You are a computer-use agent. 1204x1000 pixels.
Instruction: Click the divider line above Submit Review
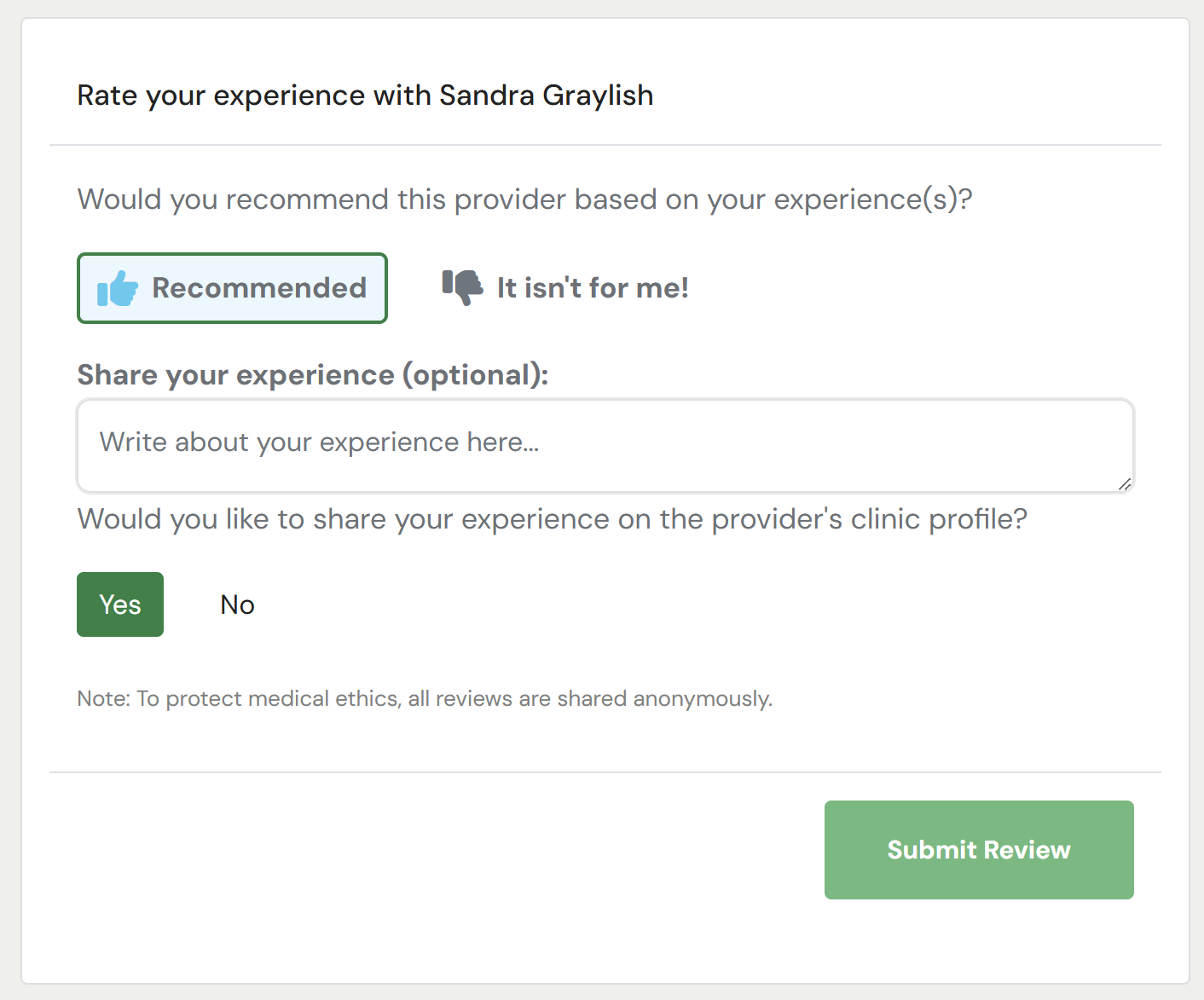pos(605,772)
